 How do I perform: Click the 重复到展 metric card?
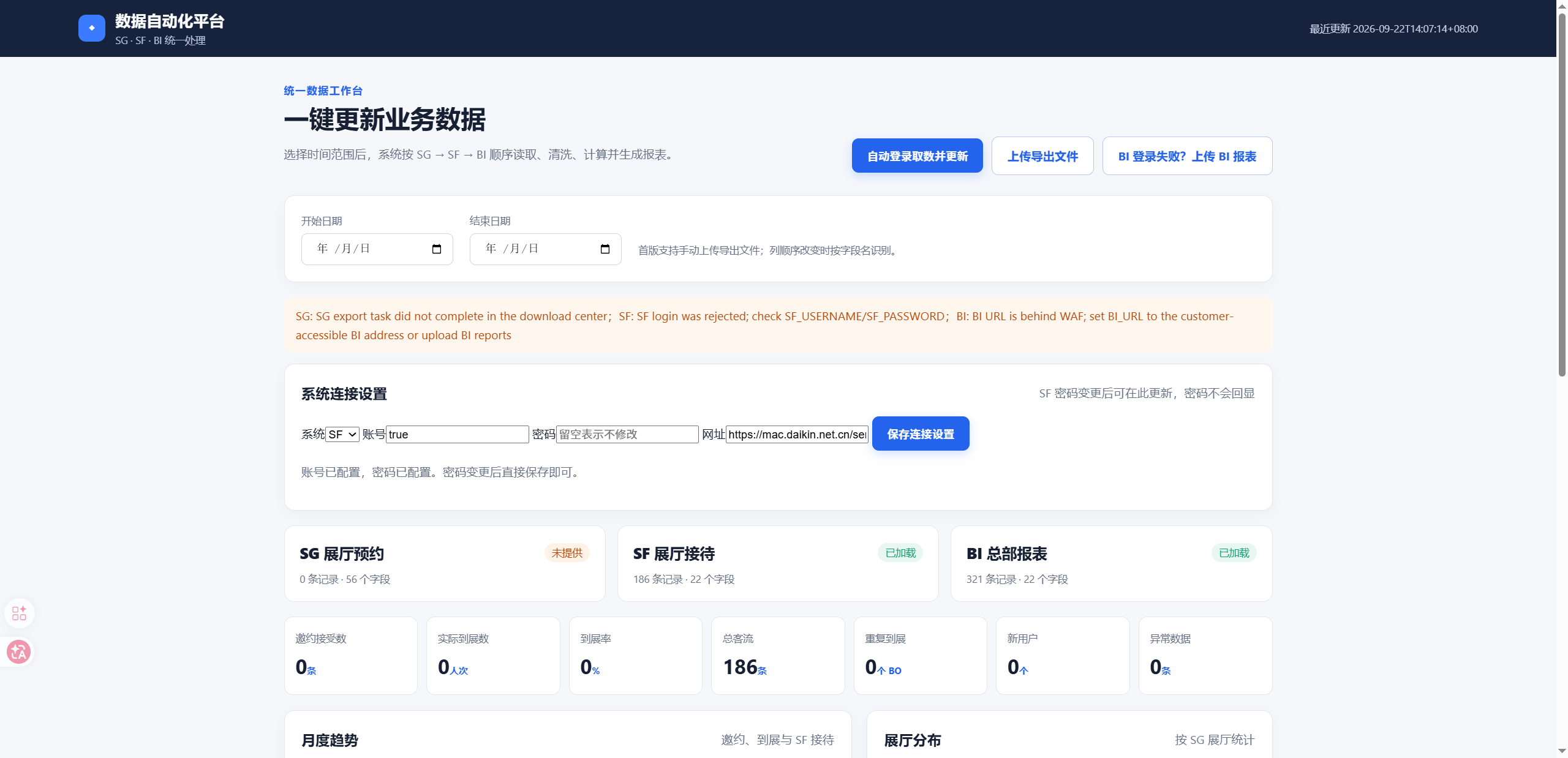pos(921,656)
